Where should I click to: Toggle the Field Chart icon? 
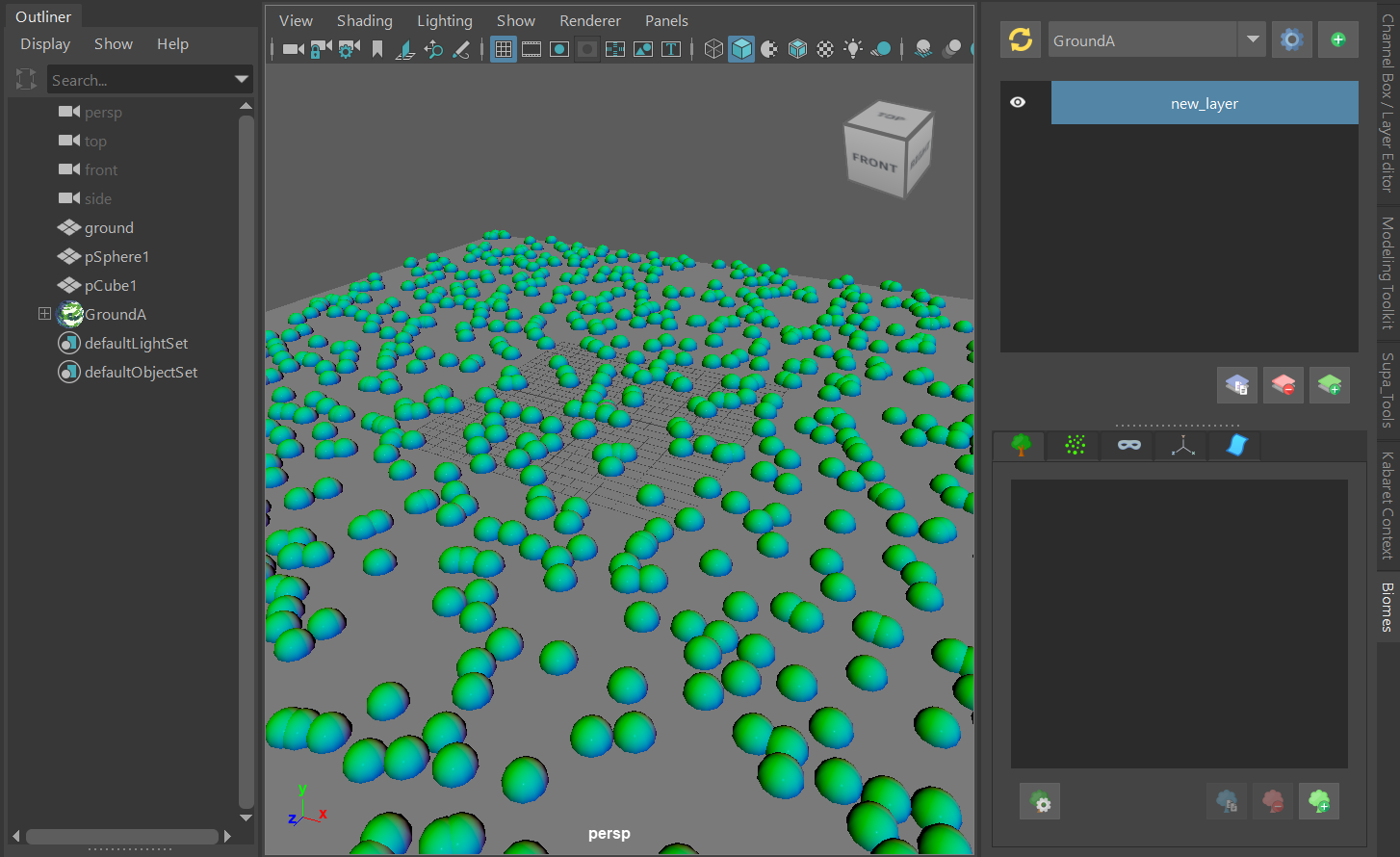(615, 49)
